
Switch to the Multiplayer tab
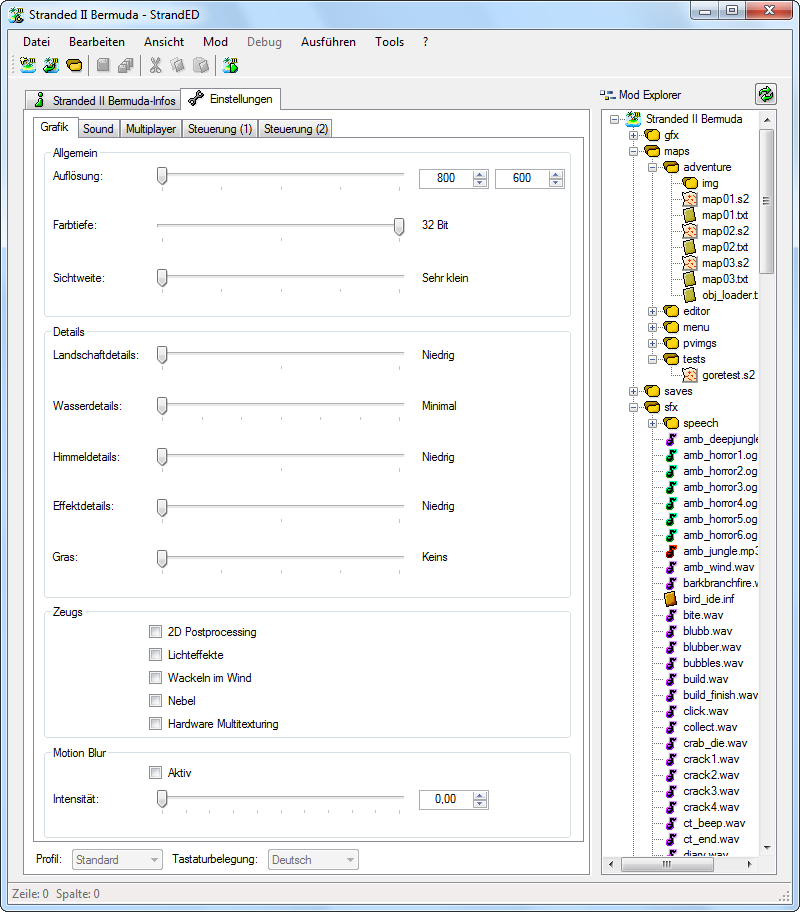pos(151,129)
